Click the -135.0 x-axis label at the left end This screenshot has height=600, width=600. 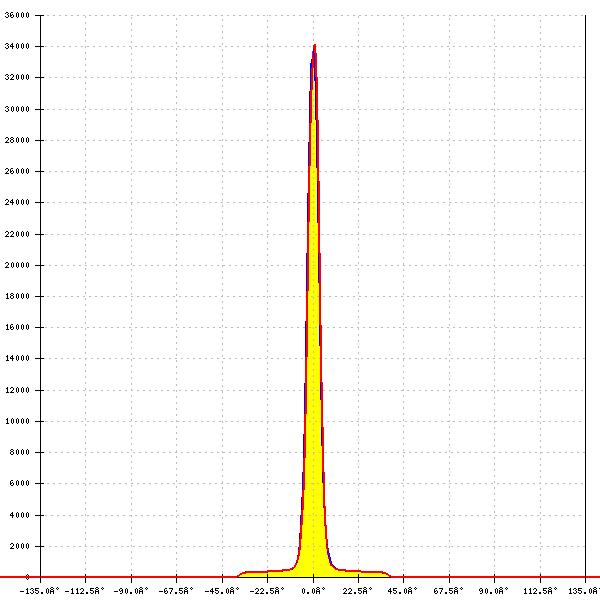click(39, 591)
